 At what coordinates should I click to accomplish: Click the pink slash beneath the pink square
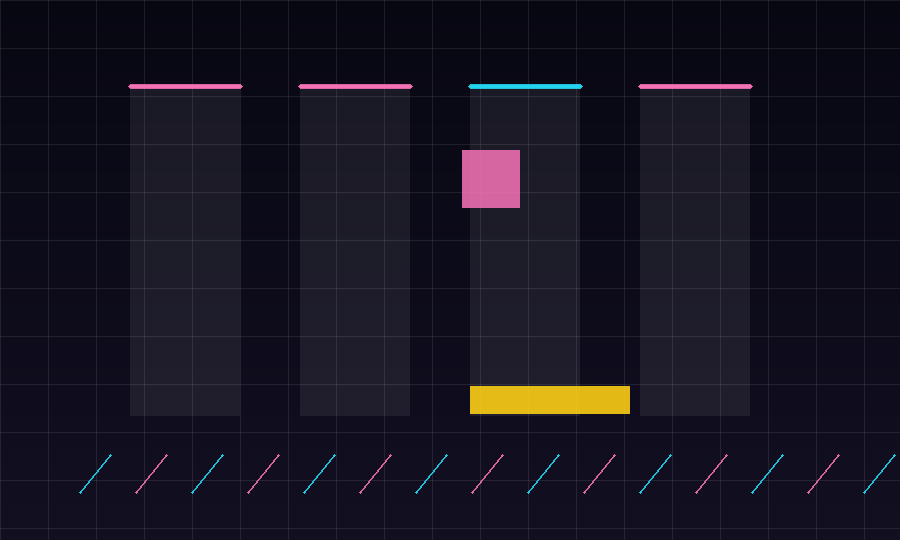(x=487, y=474)
